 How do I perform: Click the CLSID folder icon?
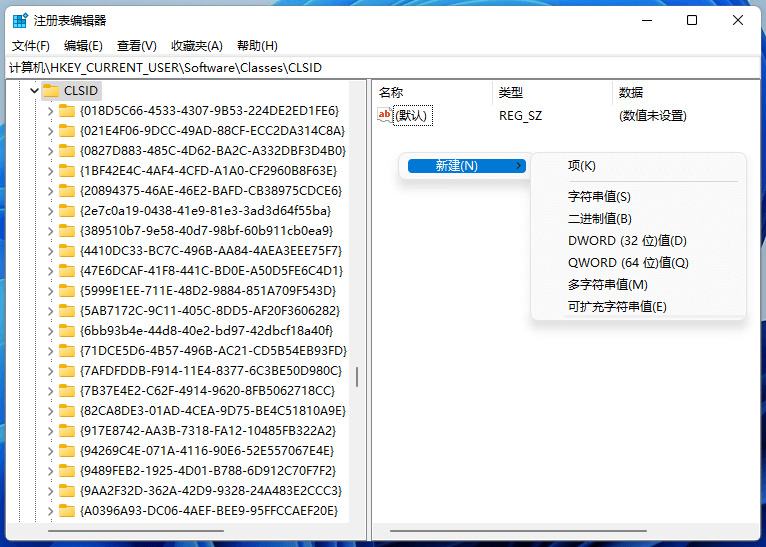(x=50, y=91)
